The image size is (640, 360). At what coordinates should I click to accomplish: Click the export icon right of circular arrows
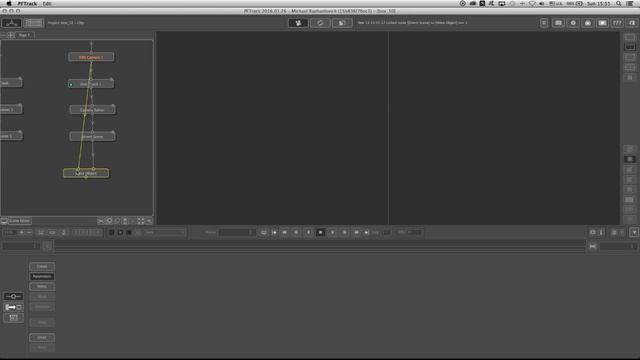[x=342, y=23]
